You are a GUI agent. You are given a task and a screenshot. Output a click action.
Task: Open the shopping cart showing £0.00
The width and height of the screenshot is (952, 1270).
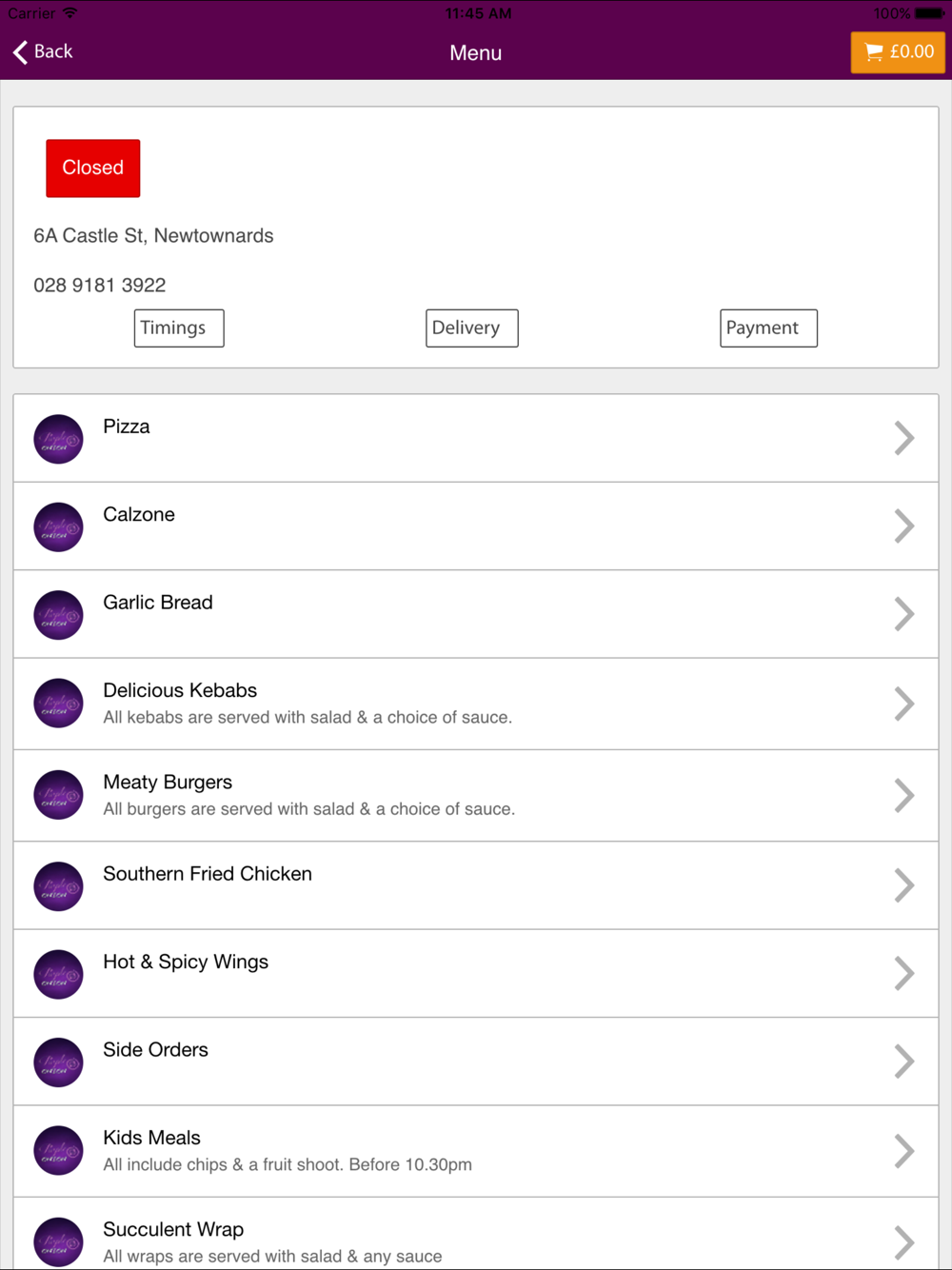898,52
